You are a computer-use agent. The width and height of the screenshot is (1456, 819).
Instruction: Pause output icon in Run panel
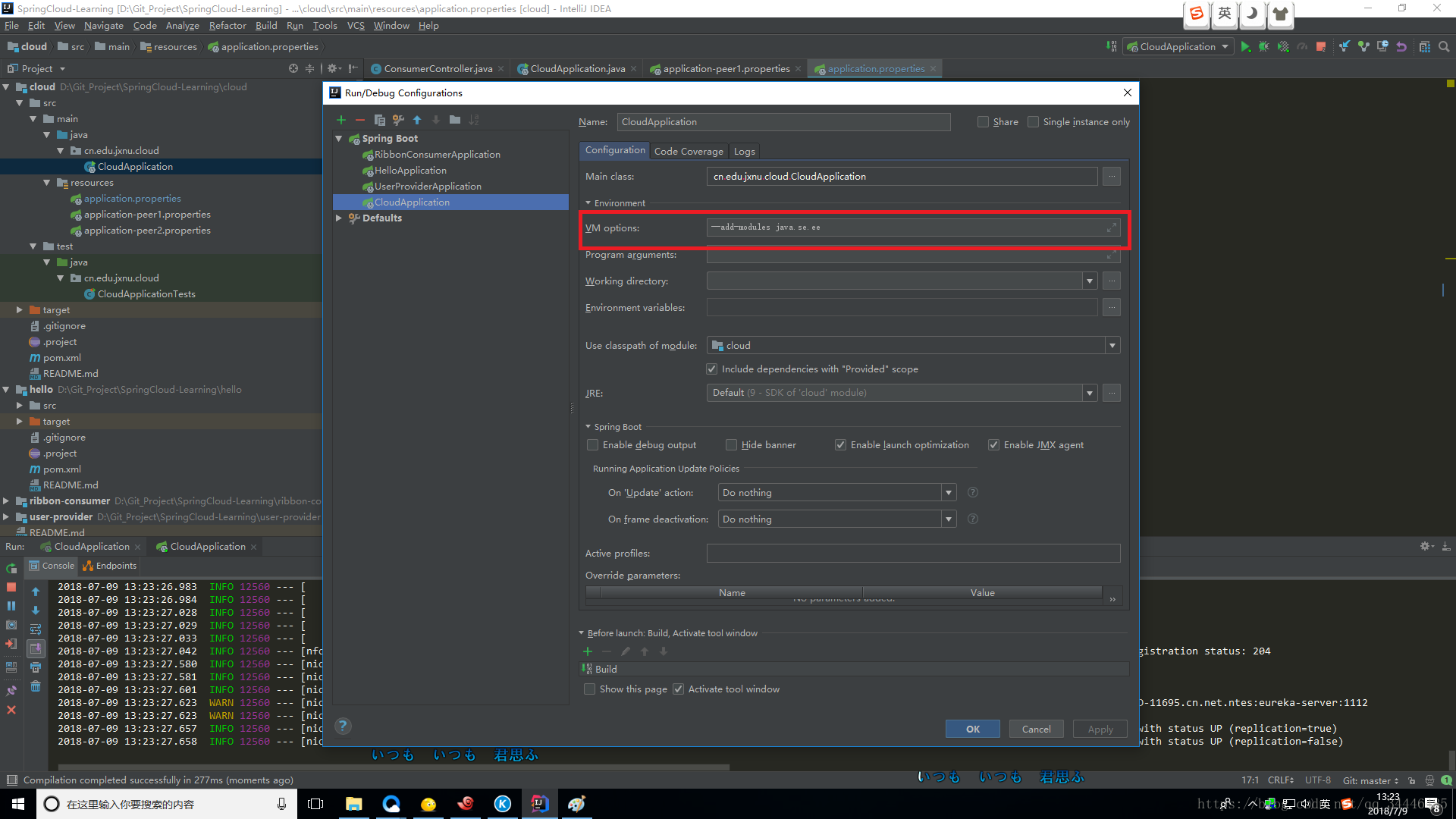click(x=11, y=606)
